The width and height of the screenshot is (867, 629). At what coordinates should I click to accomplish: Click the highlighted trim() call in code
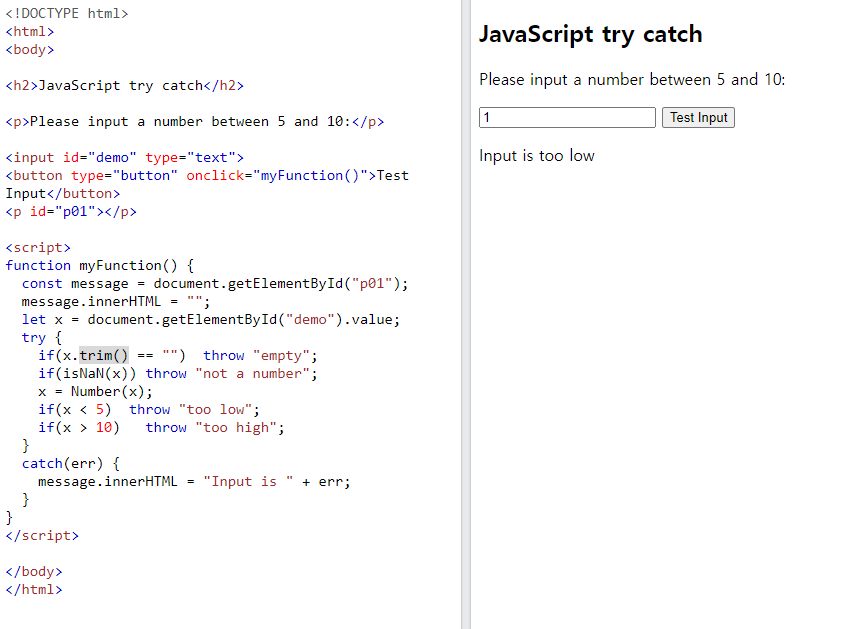[104, 355]
